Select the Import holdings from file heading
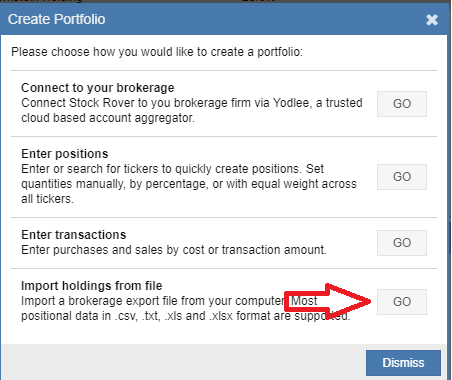452x380 pixels. 92,286
